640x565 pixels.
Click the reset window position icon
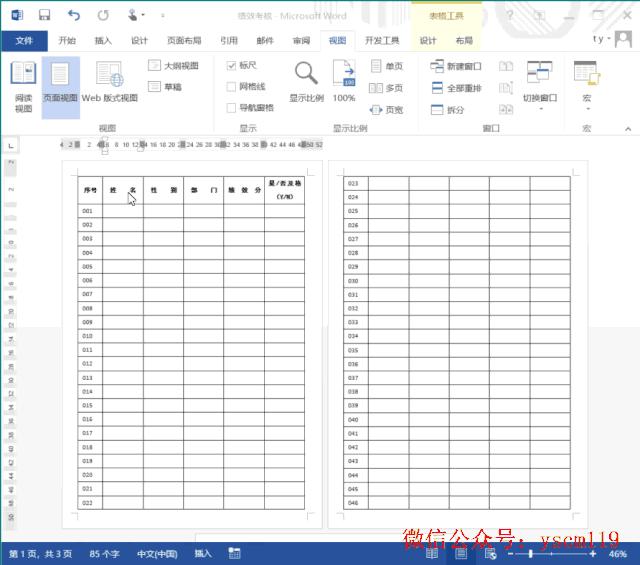[506, 109]
